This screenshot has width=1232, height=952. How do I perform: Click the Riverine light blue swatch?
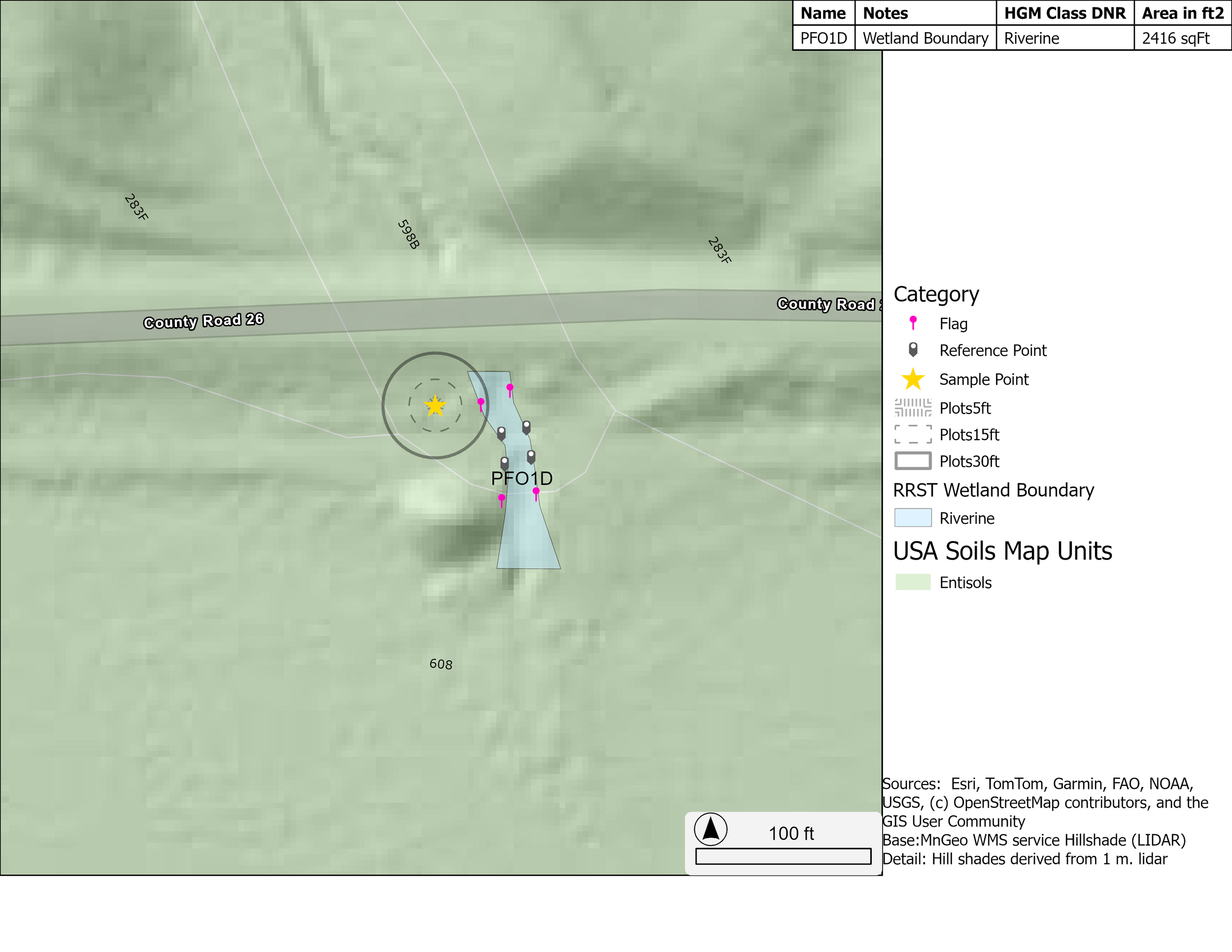(x=913, y=518)
